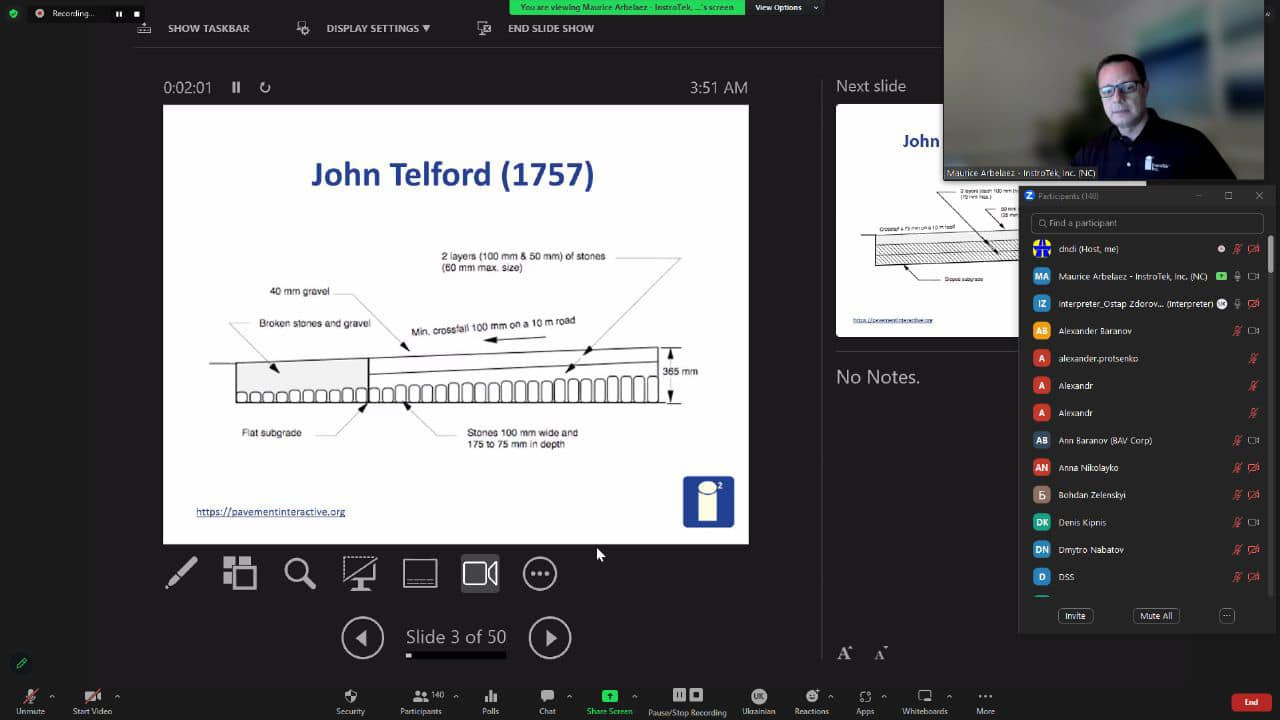Screen dimensions: 1280x720
Task: Open the Polls panel in Zoom toolbar
Action: pyautogui.click(x=490, y=701)
